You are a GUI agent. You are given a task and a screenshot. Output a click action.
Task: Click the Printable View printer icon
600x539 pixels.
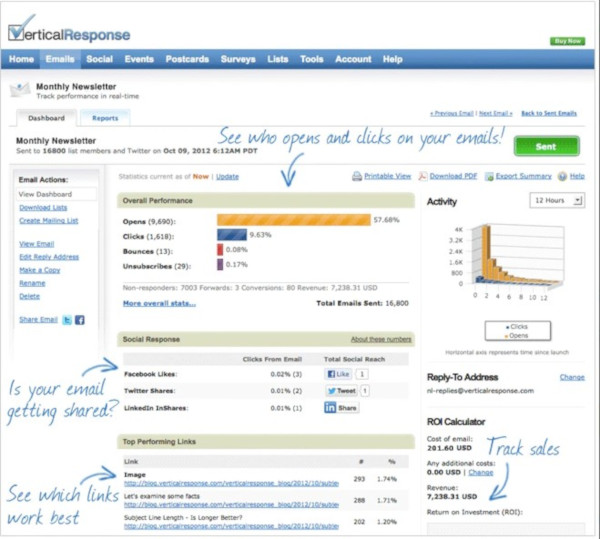click(357, 176)
